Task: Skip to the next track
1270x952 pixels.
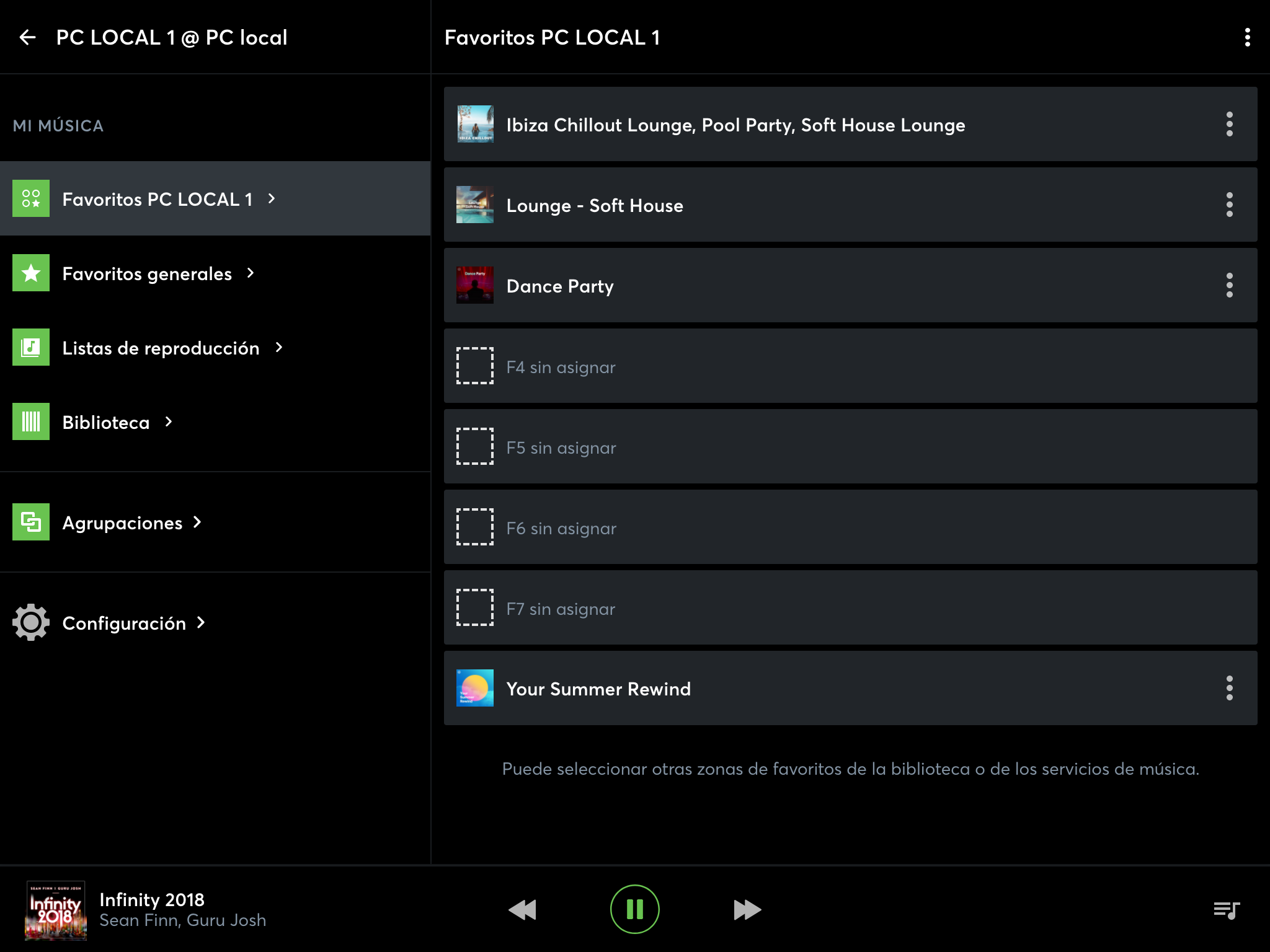Action: pos(747,909)
